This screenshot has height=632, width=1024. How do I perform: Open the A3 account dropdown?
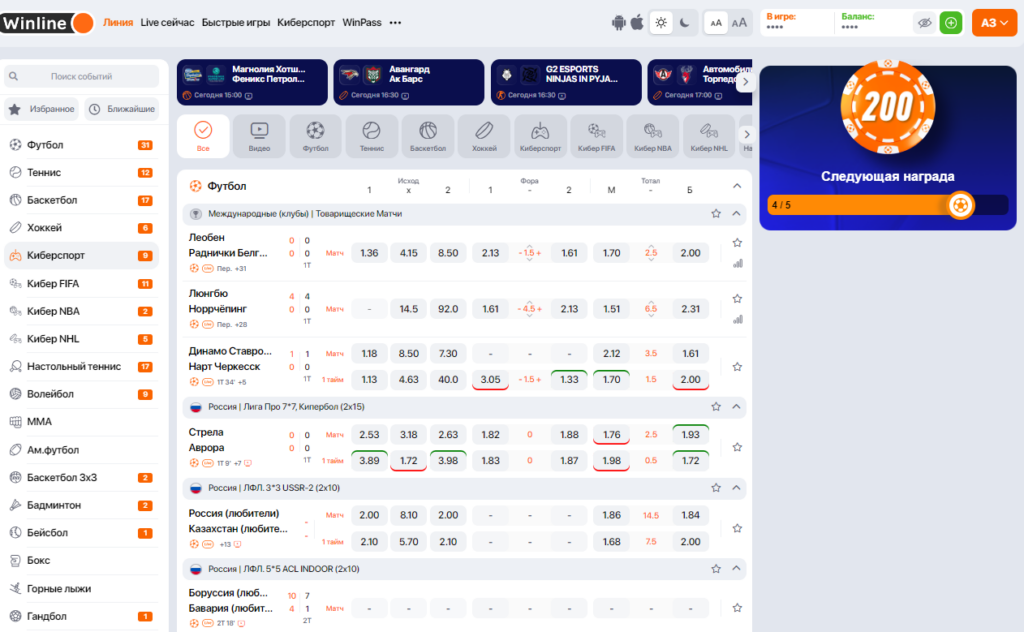(994, 23)
